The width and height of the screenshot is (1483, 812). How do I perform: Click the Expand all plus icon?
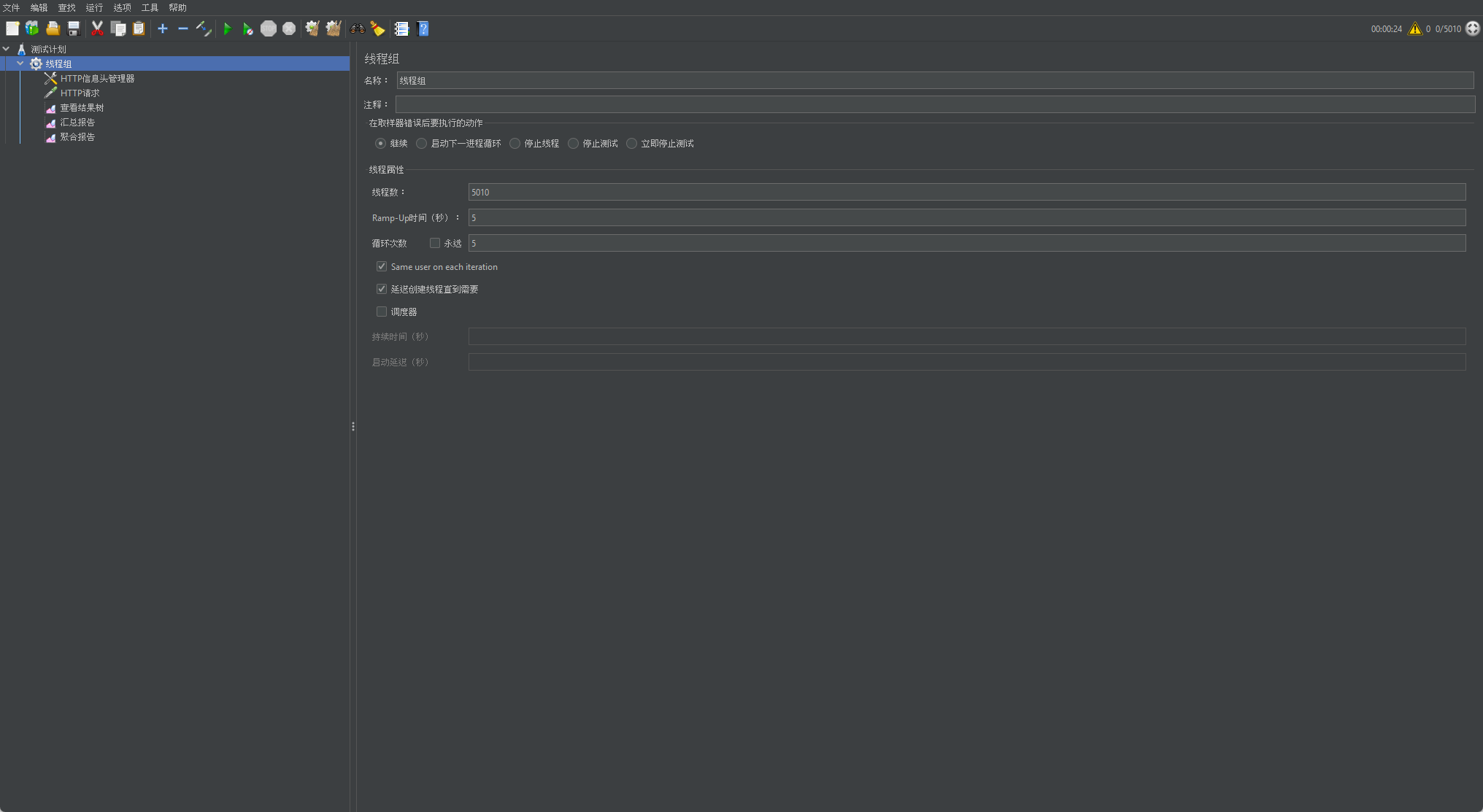(x=163, y=28)
